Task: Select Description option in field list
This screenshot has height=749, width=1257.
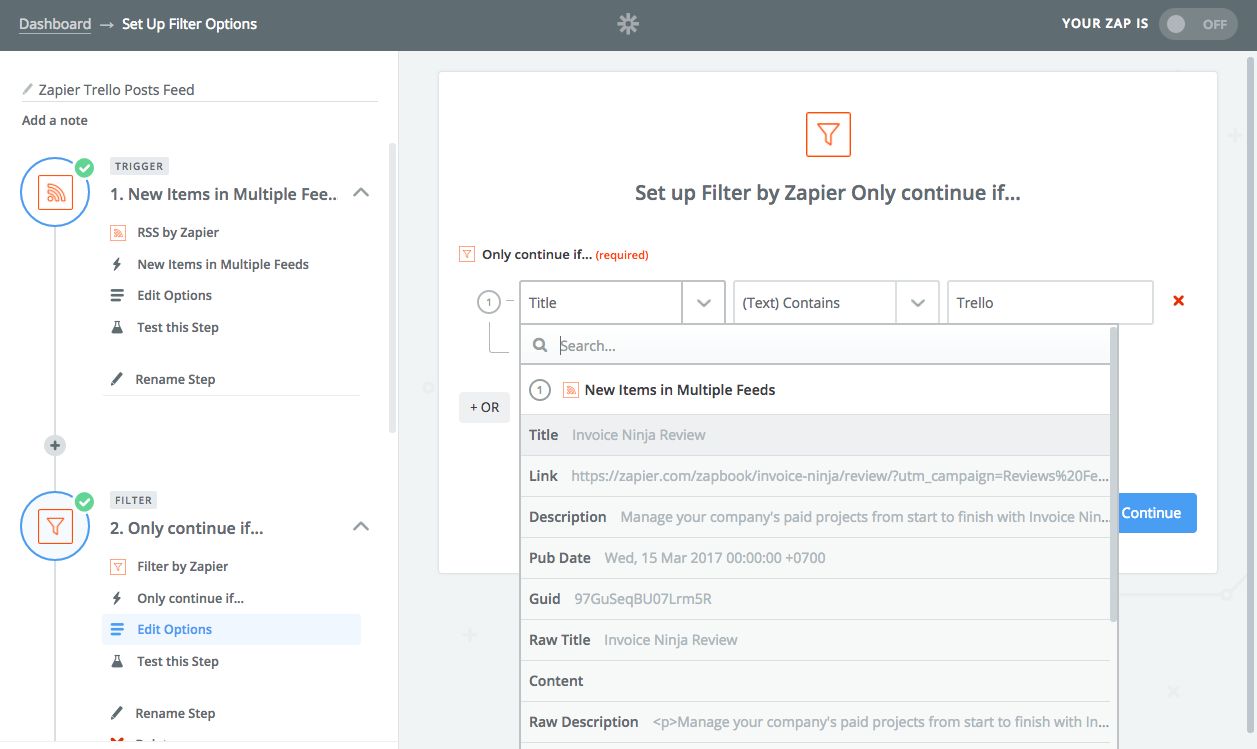Action: click(x=815, y=517)
